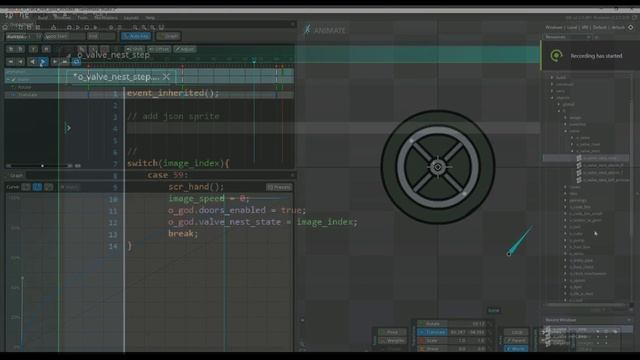Open the Presets button in the graph panel

279,187
